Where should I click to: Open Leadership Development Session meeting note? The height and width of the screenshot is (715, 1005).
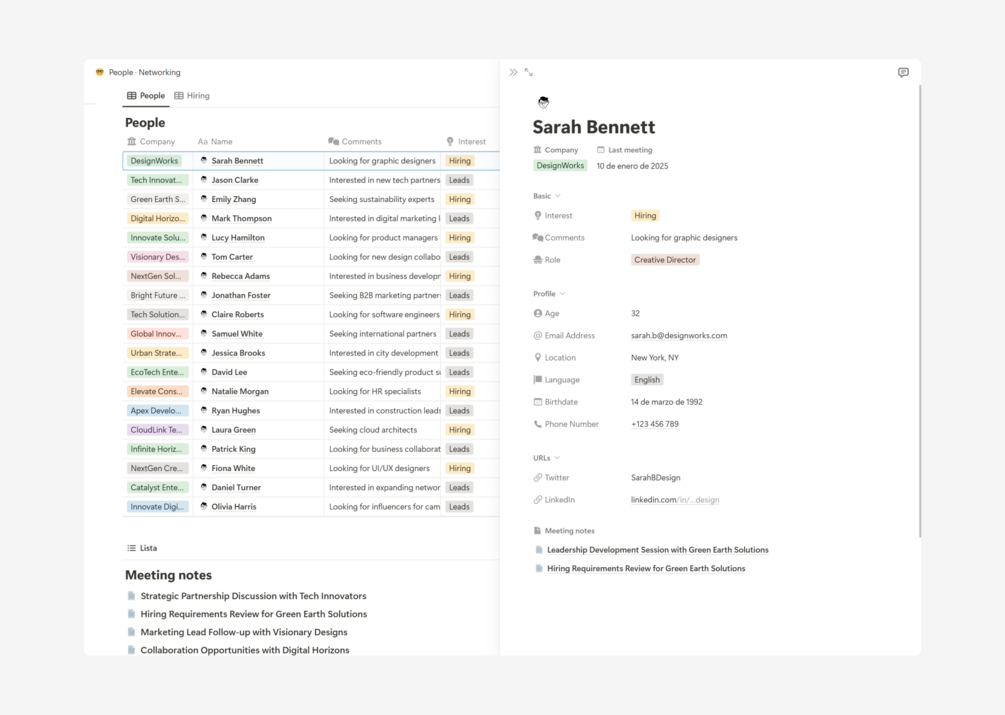pyautogui.click(x=657, y=550)
